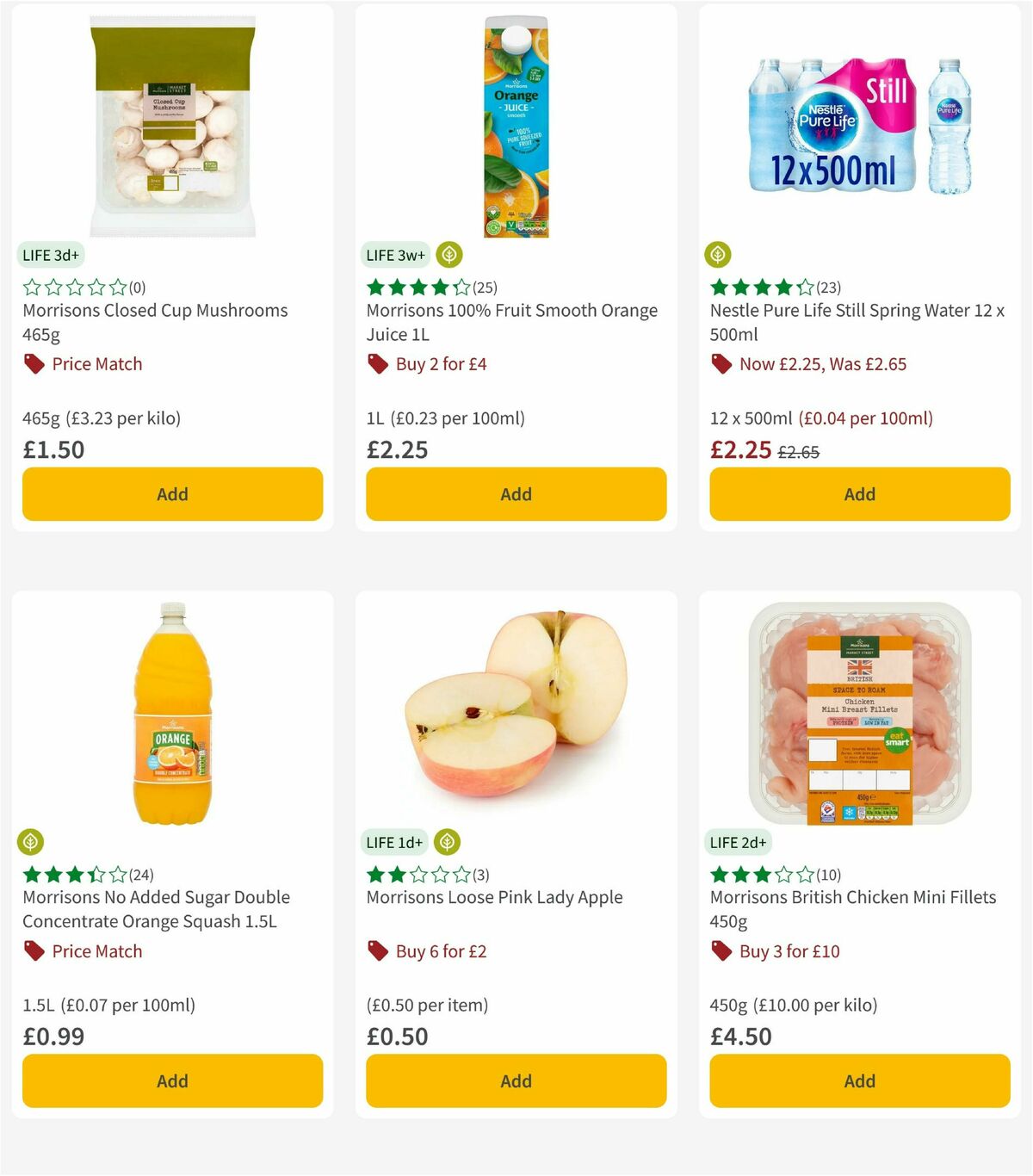Open Morrisons 100% Fruit Smooth Orange Juice product page
Viewport: 1033px width, 1176px height.
coord(513,322)
